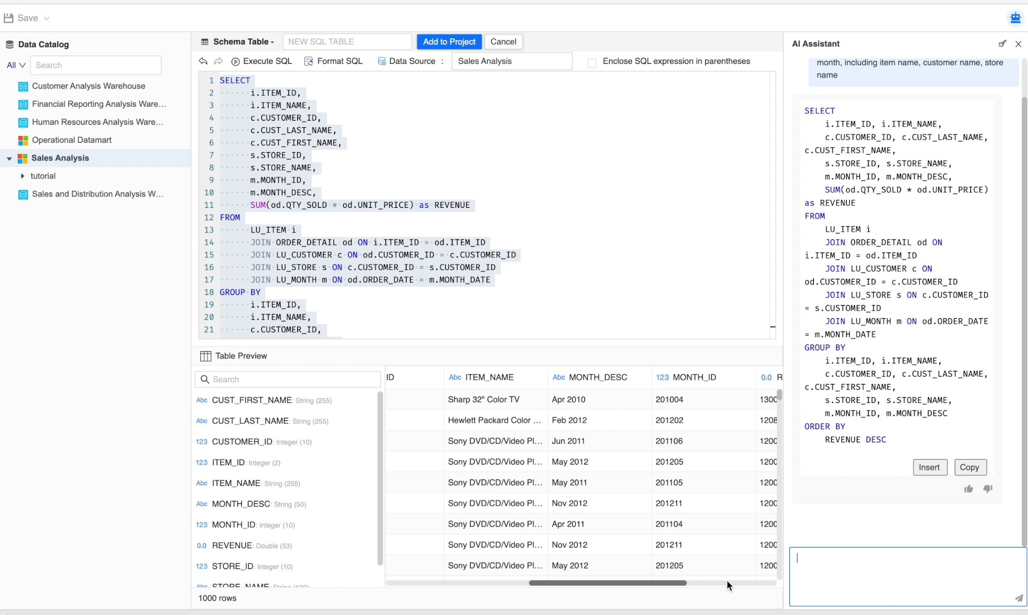Click the redo arrow icon
This screenshot has height=615, width=1028.
[x=218, y=61]
